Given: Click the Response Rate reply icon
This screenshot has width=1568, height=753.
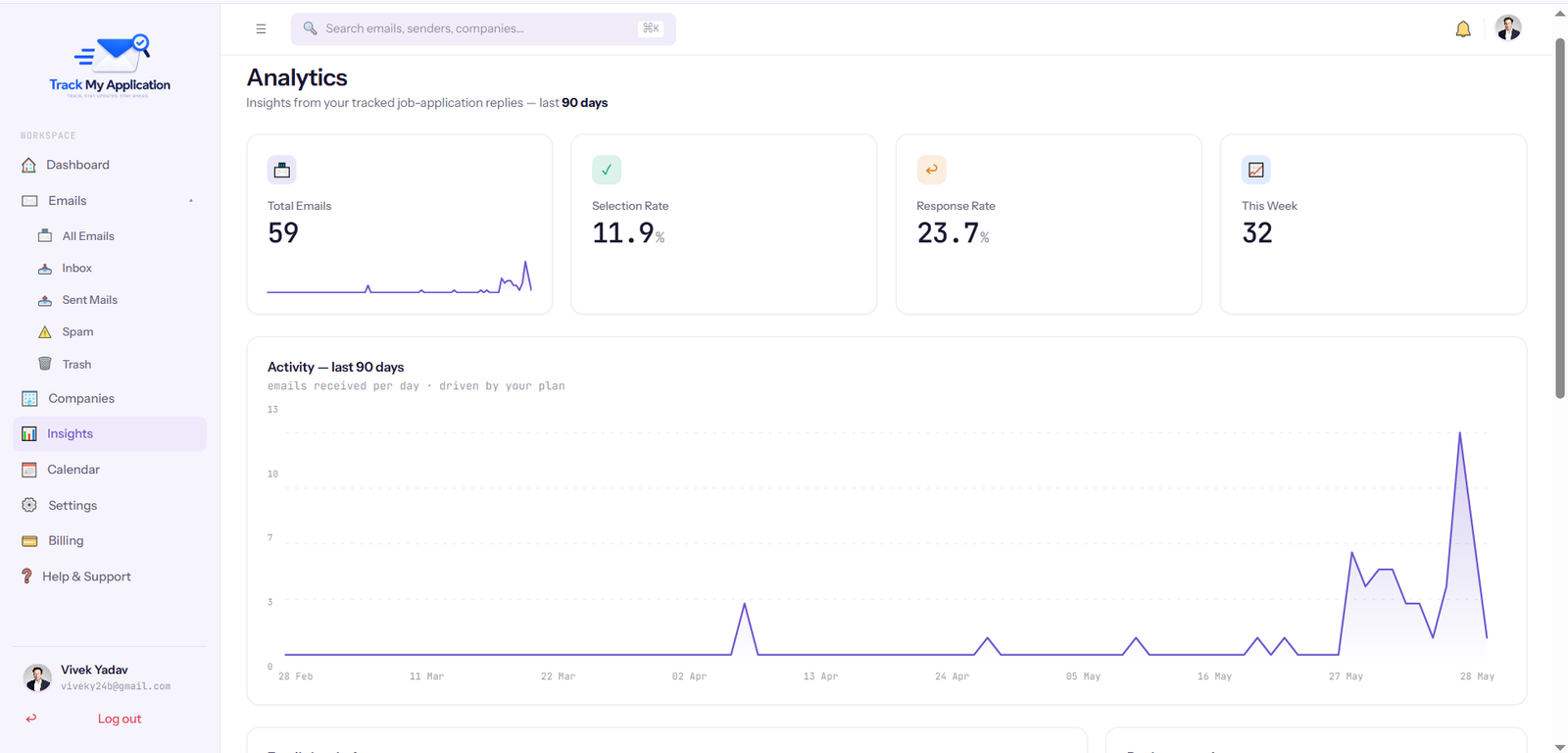Looking at the screenshot, I should pos(931,170).
